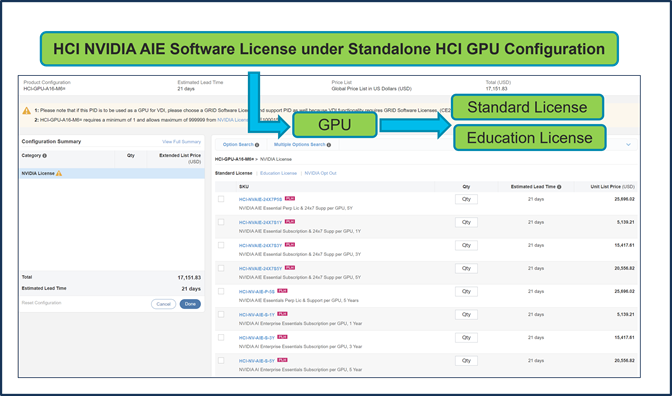Click the Reset Configuration link
Screen dimensions: 672x396
click(x=42, y=303)
